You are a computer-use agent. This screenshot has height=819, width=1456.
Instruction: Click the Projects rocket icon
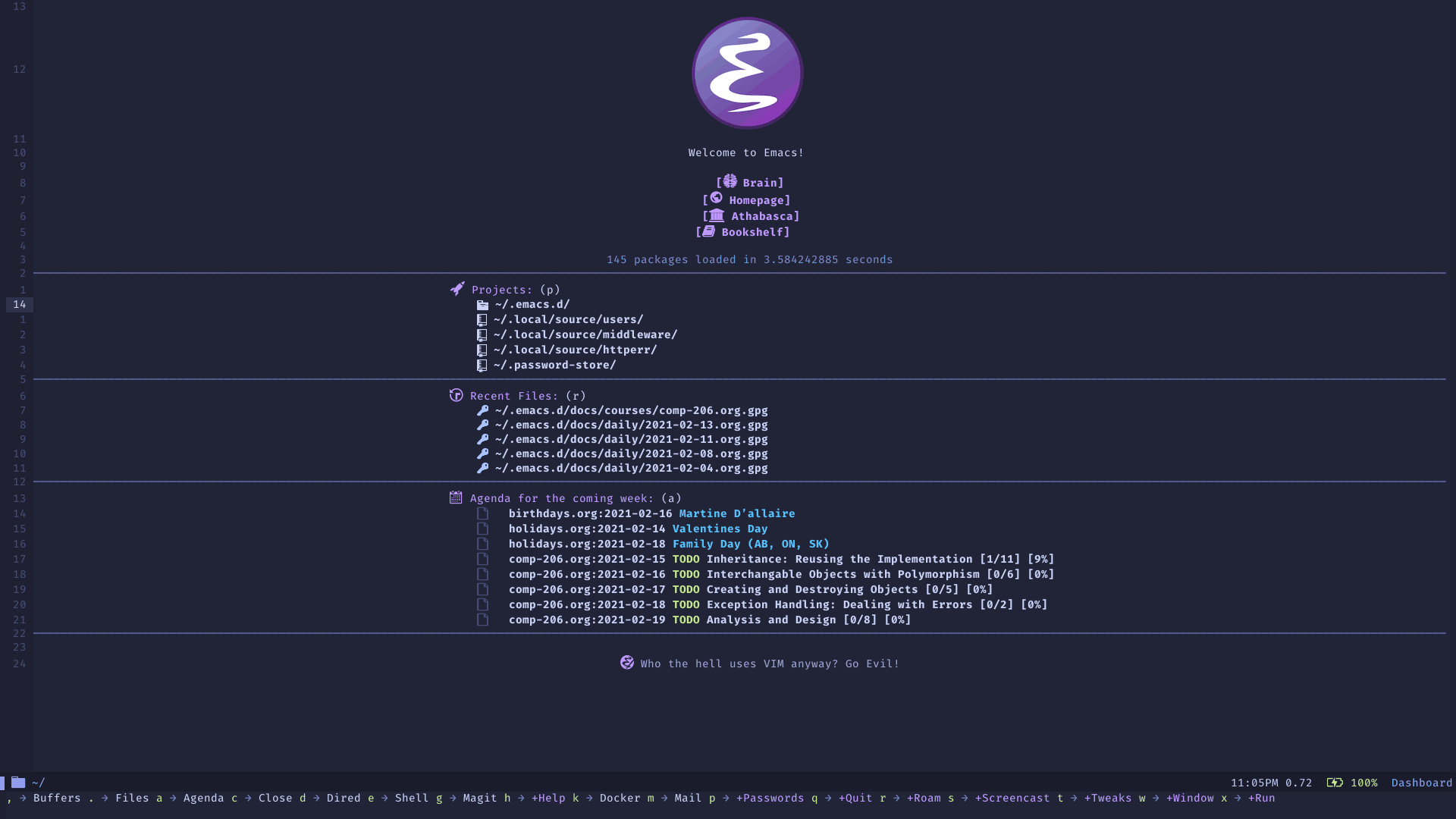[x=456, y=289]
